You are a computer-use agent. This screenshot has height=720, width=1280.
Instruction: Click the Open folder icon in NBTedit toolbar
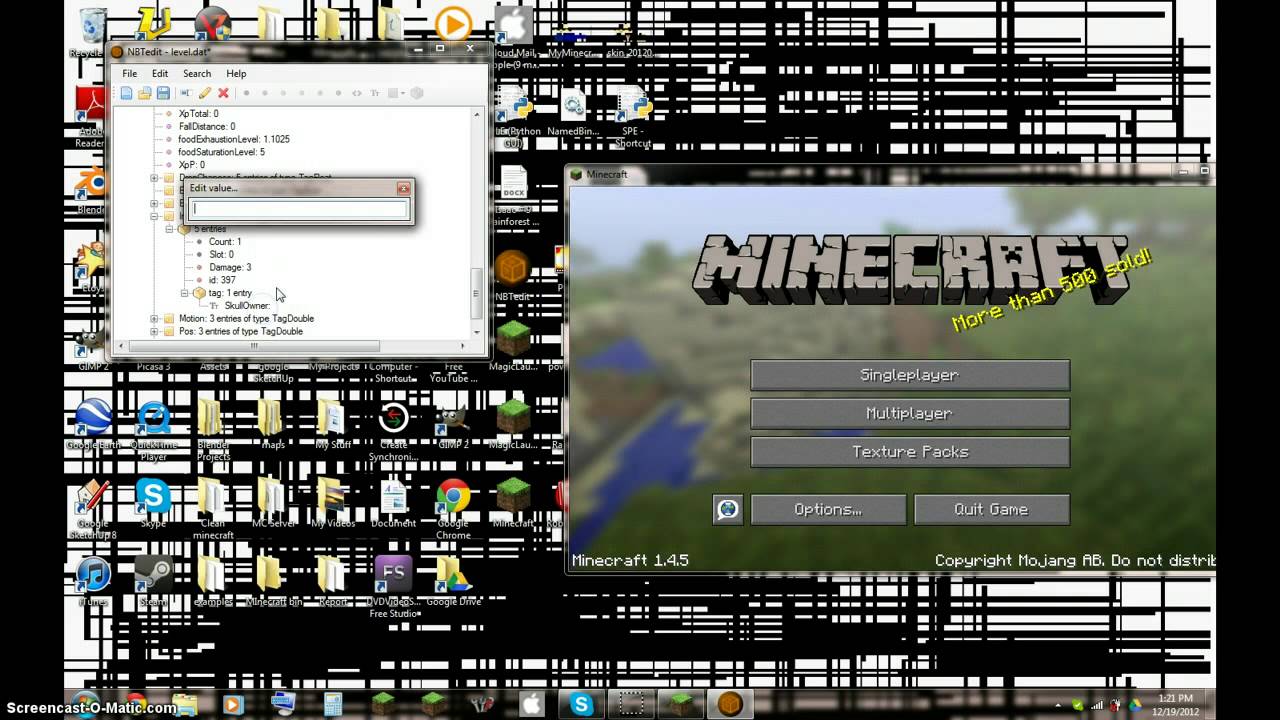pyautogui.click(x=144, y=93)
